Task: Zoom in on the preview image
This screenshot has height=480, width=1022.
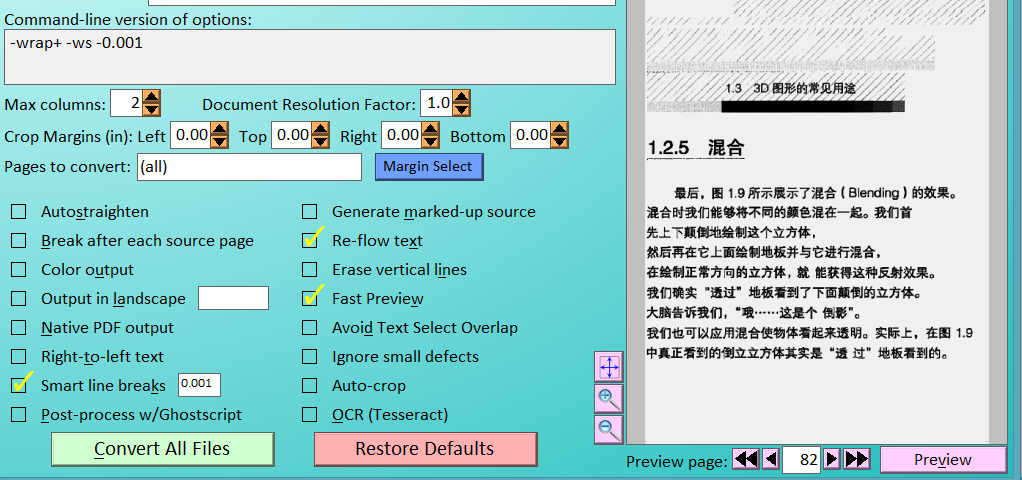Action: 609,398
